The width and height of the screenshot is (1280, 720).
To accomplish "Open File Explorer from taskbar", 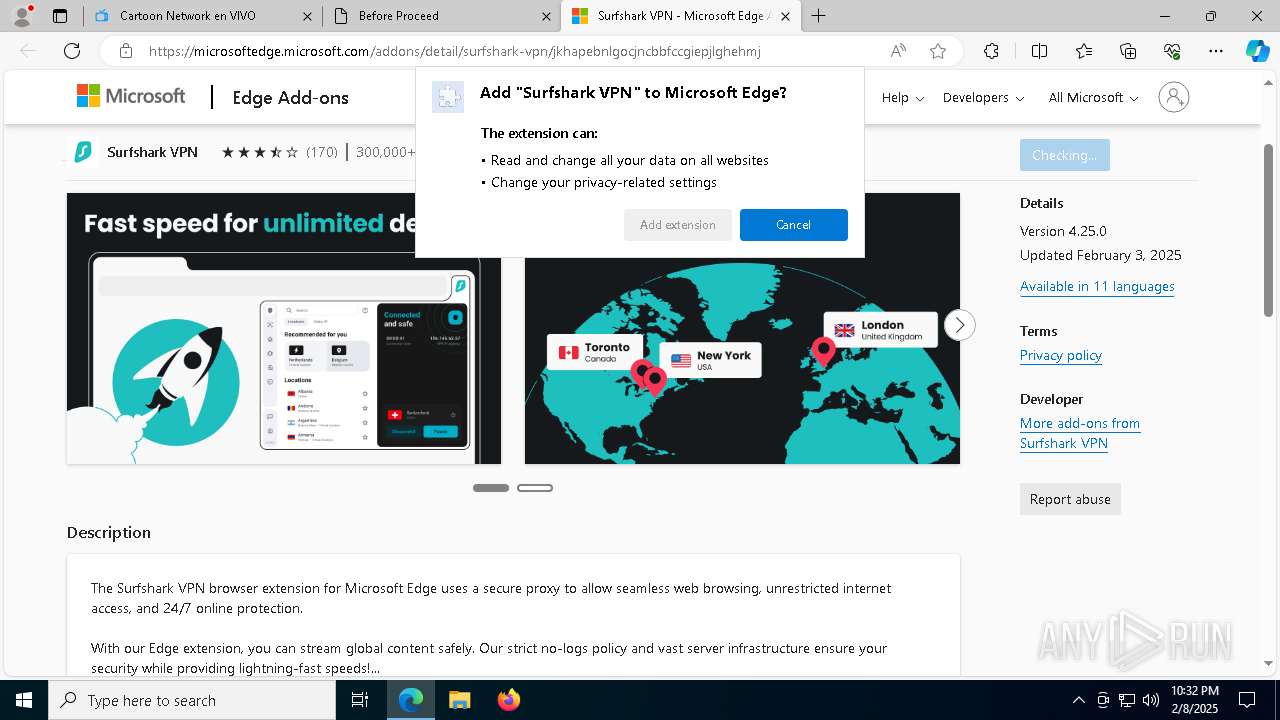I will 459,700.
